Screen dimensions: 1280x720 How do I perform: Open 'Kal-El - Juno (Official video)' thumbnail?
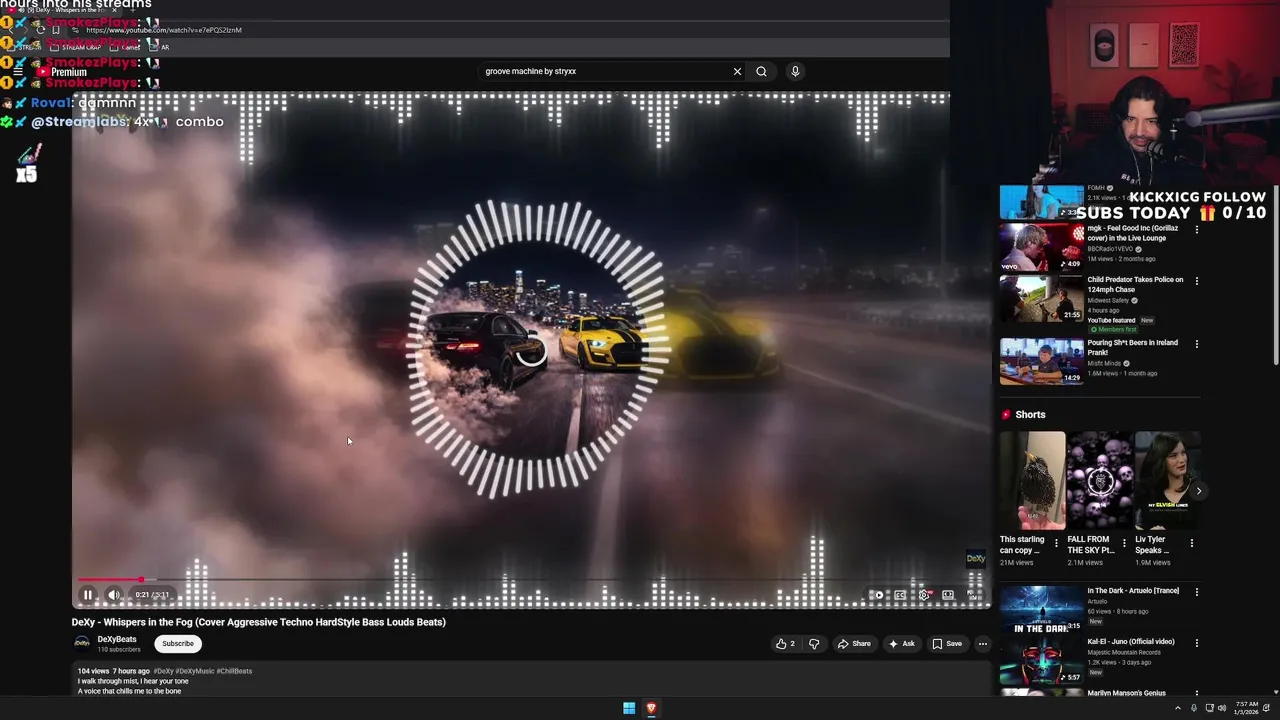[x=1042, y=661]
